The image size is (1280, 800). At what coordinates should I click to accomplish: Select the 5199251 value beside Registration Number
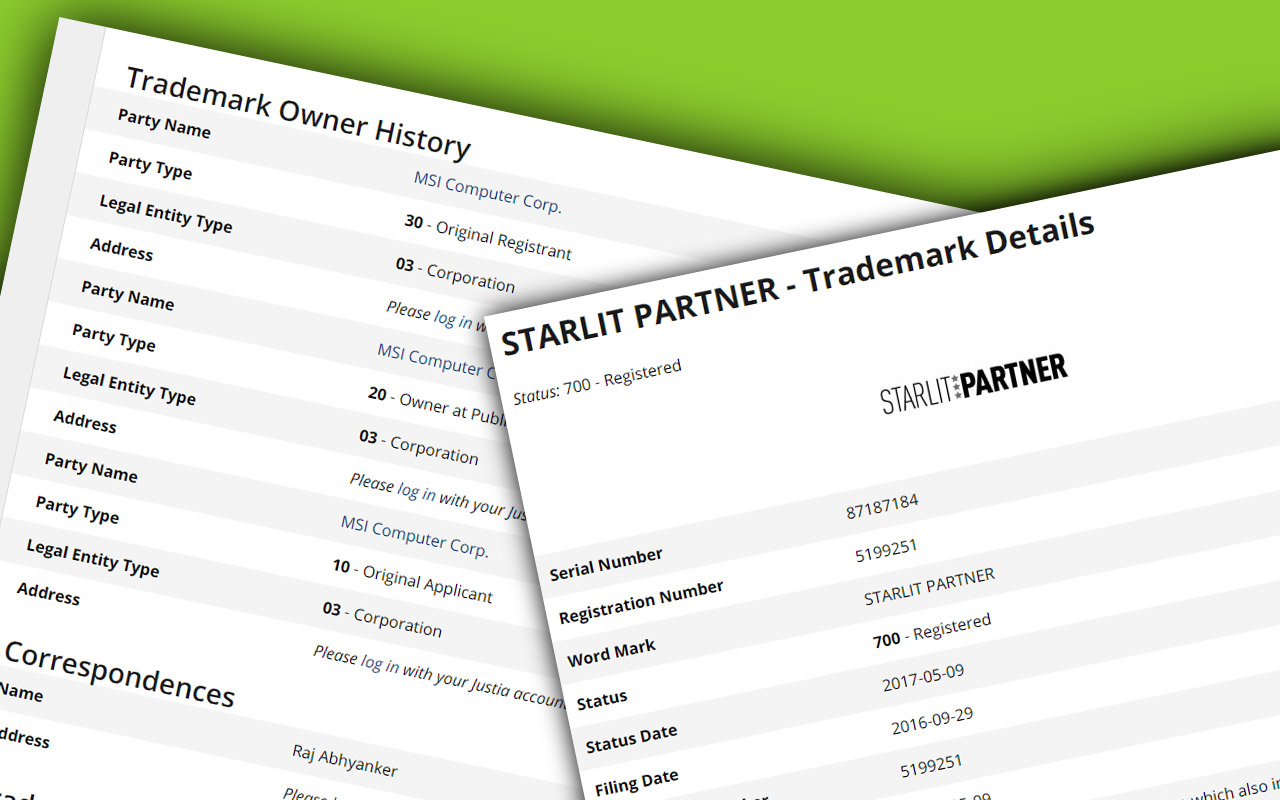(x=886, y=549)
